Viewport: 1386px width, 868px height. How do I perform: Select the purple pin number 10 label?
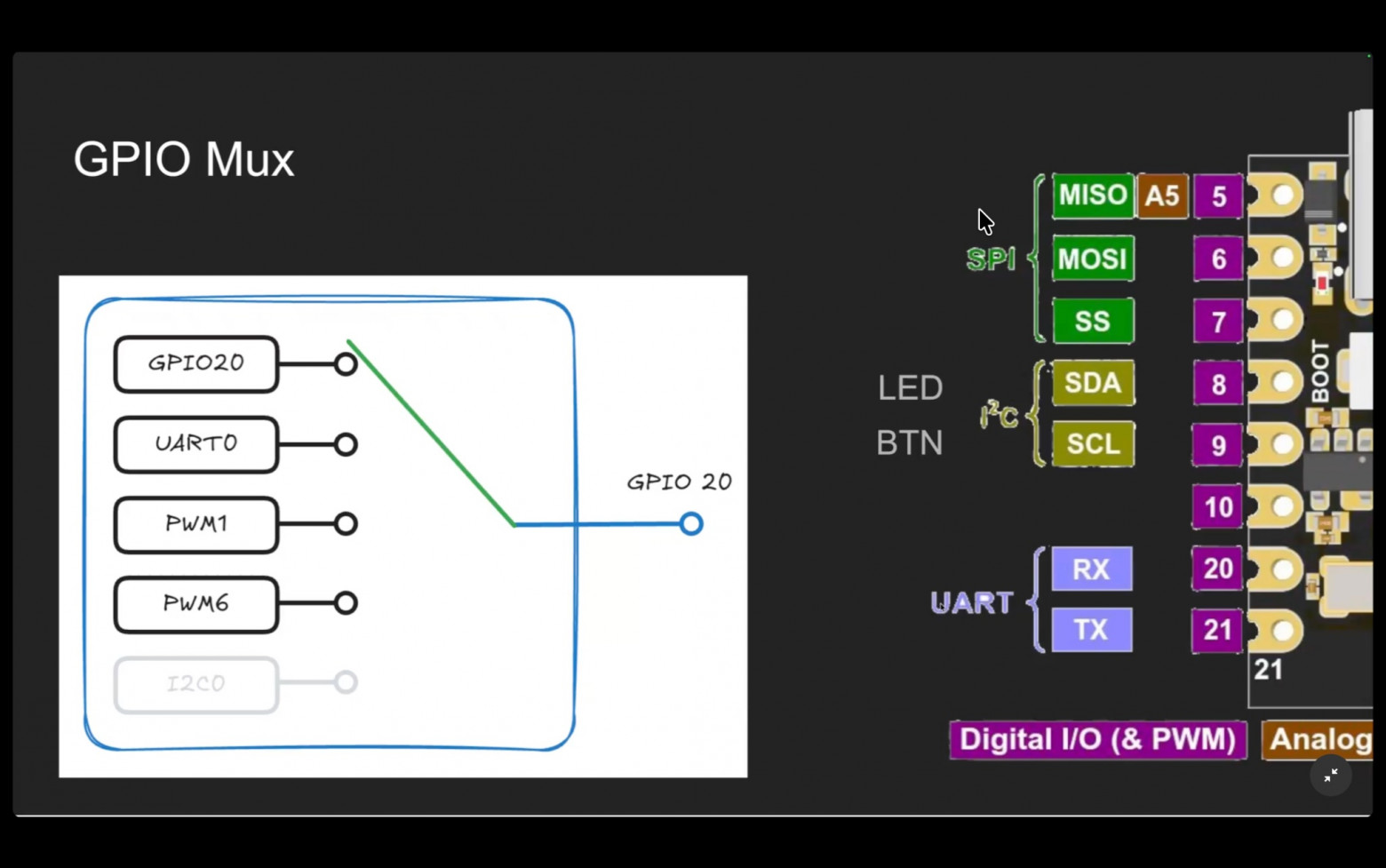coord(1218,507)
